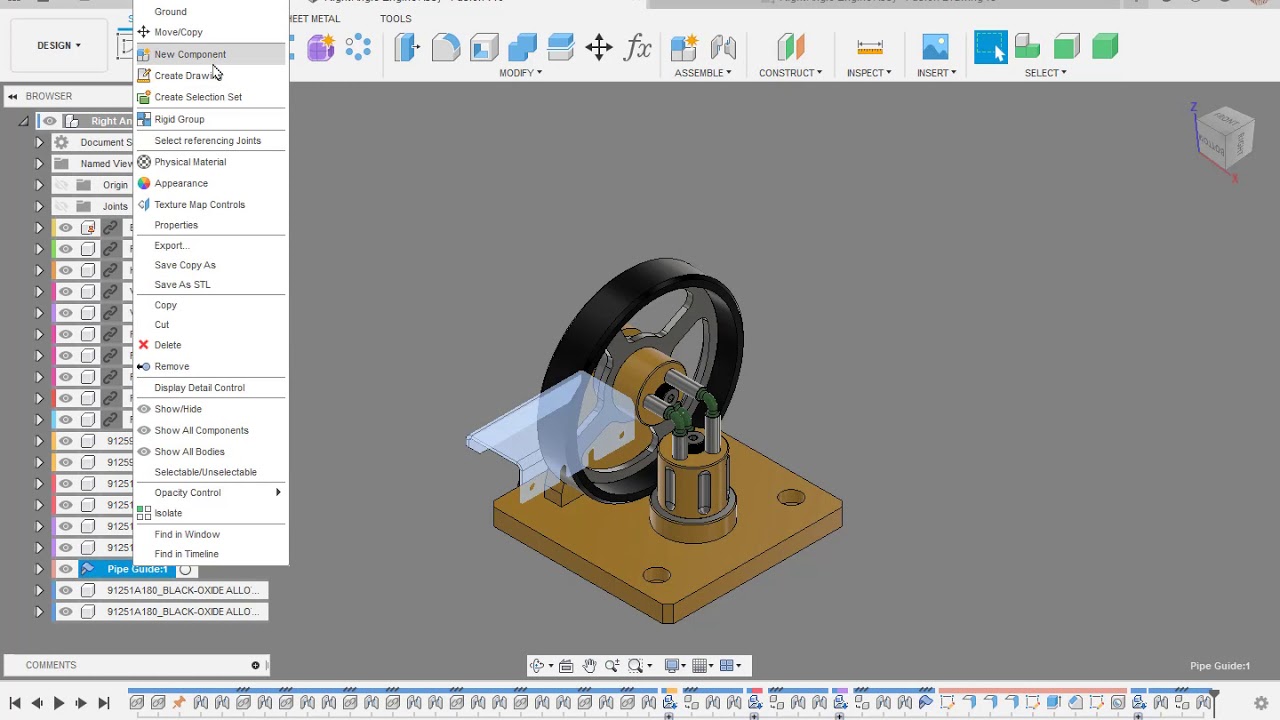Activate Pipe Guide:1 component radio button

[x=185, y=570]
